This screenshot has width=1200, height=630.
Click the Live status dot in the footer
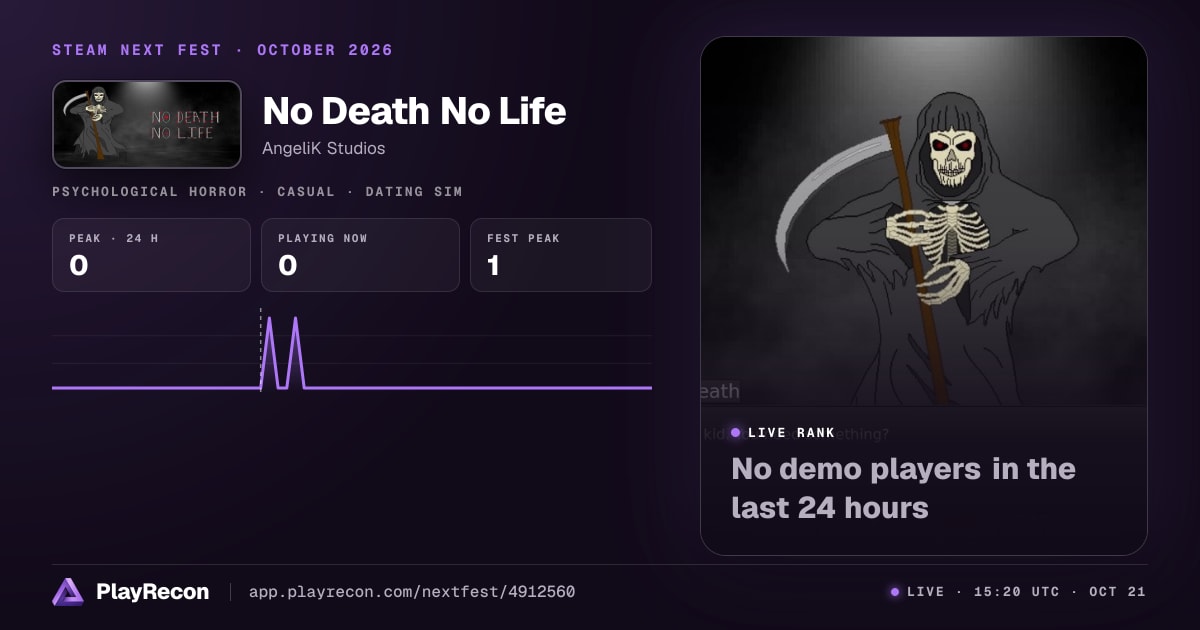(x=895, y=592)
